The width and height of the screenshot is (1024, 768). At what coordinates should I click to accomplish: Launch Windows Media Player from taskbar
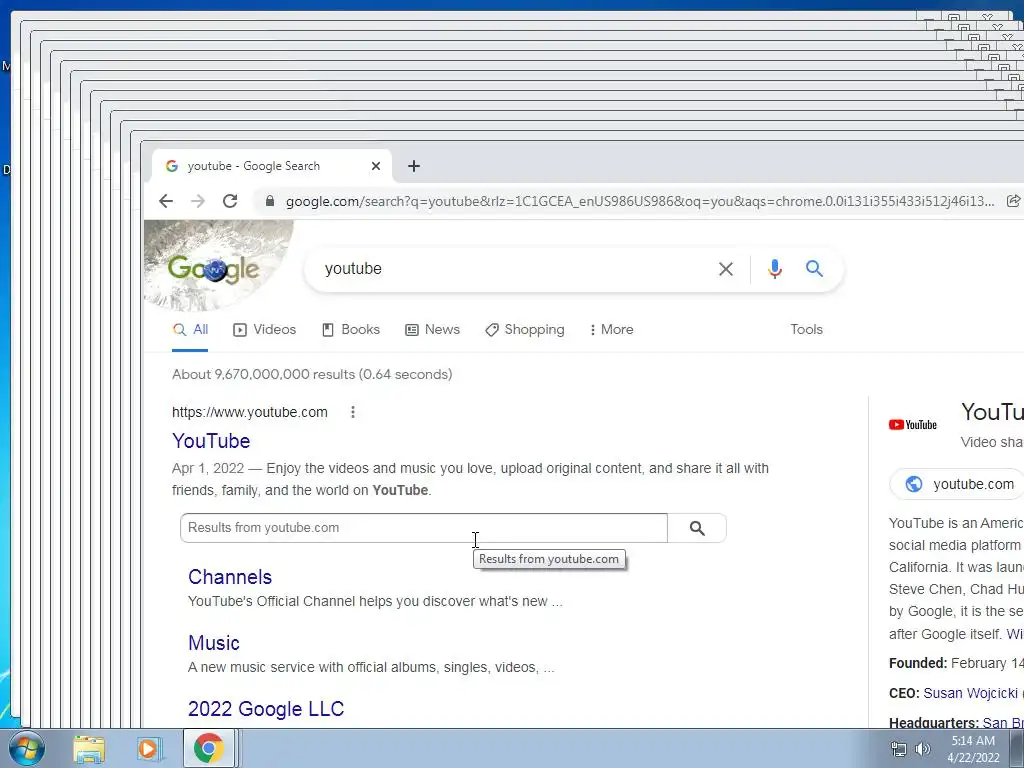click(x=148, y=748)
